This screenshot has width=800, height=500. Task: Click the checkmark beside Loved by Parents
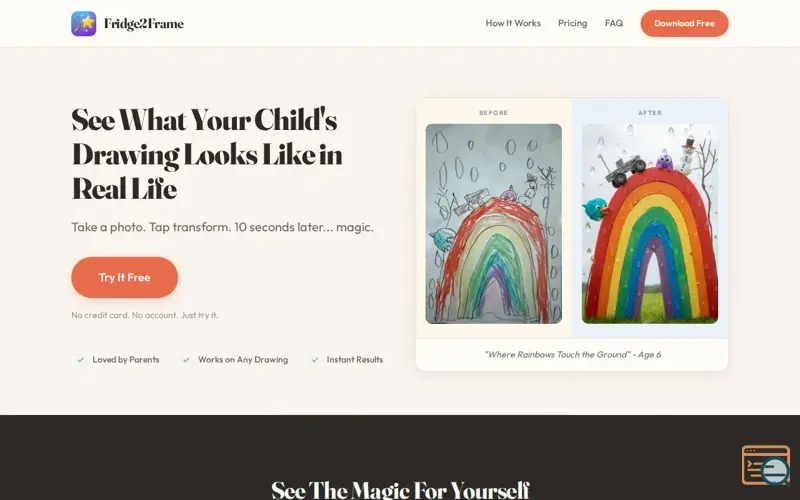[x=80, y=360]
